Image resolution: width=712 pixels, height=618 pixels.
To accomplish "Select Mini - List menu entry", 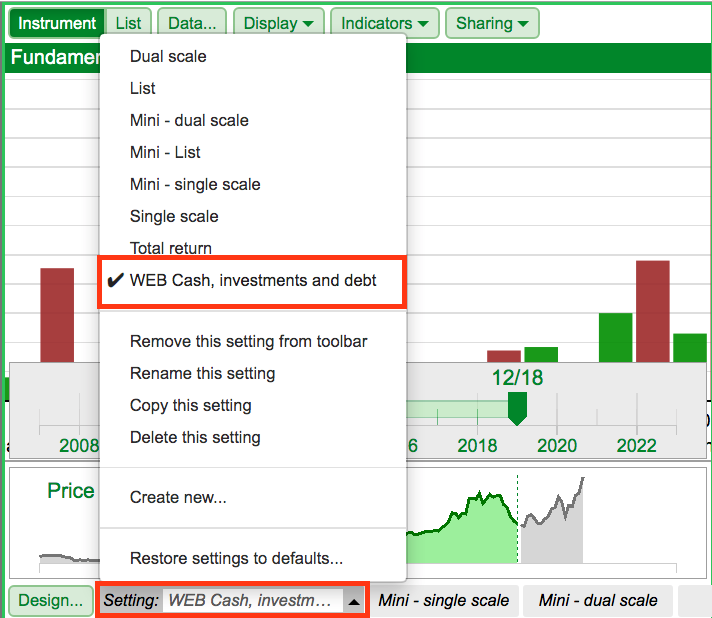I will pos(252,152).
